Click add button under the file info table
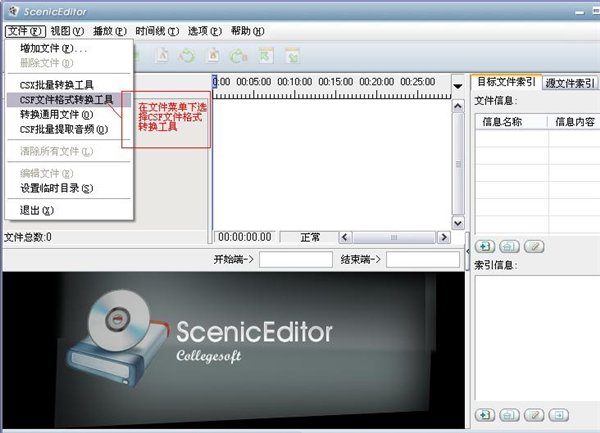This screenshot has width=600, height=433. (x=485, y=247)
